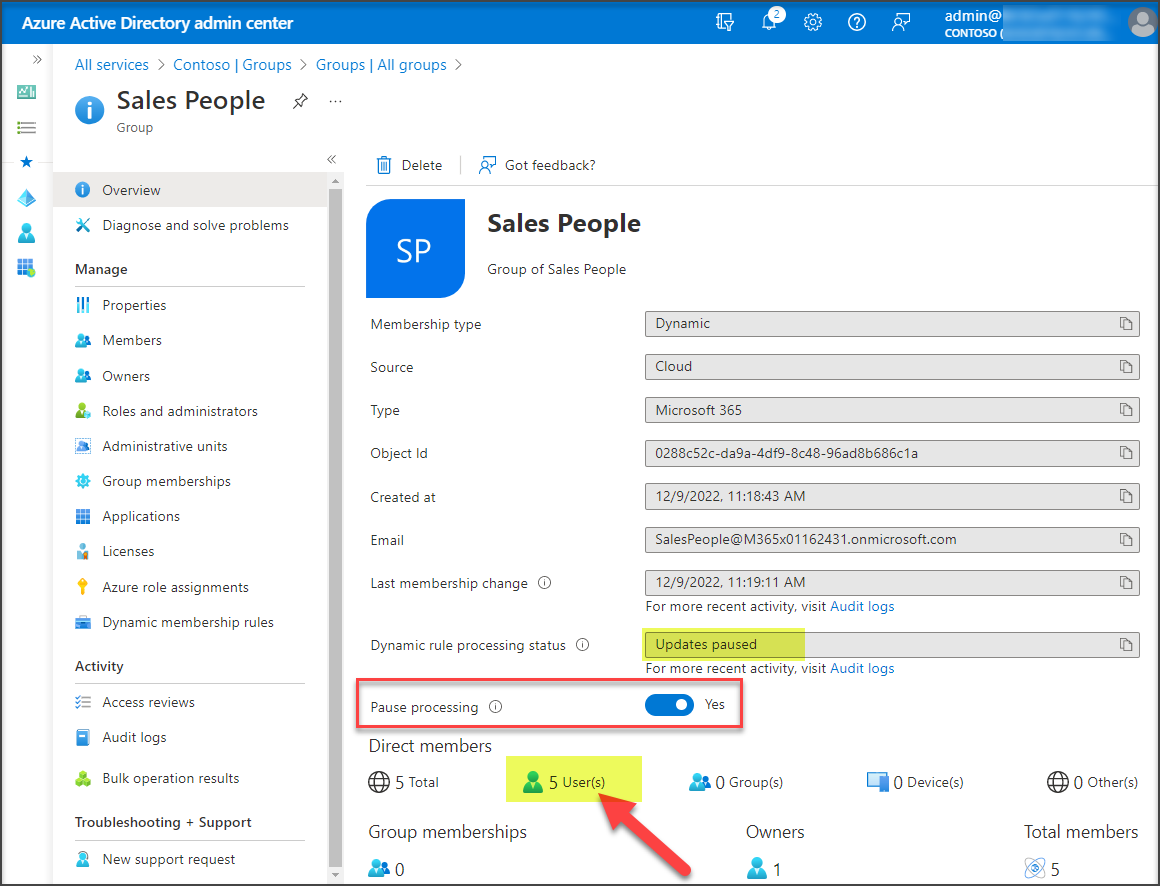The width and height of the screenshot is (1160, 886).
Task: Copy the Object Id value
Action: coord(1126,453)
